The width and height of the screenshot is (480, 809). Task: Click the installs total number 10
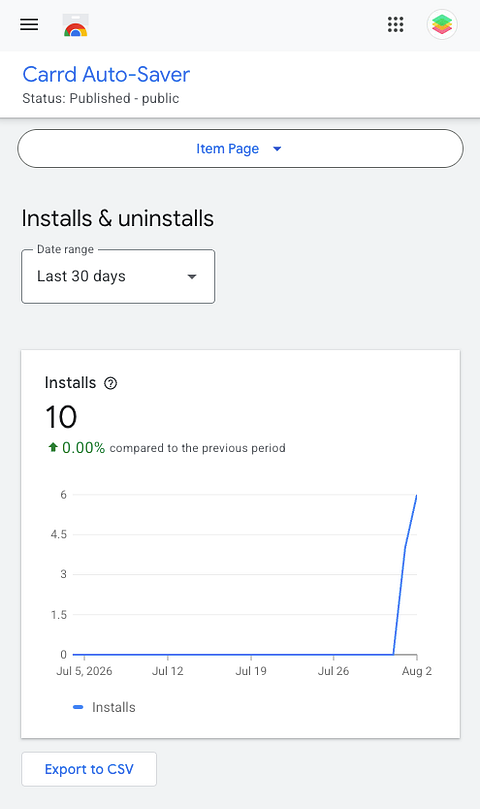61,417
